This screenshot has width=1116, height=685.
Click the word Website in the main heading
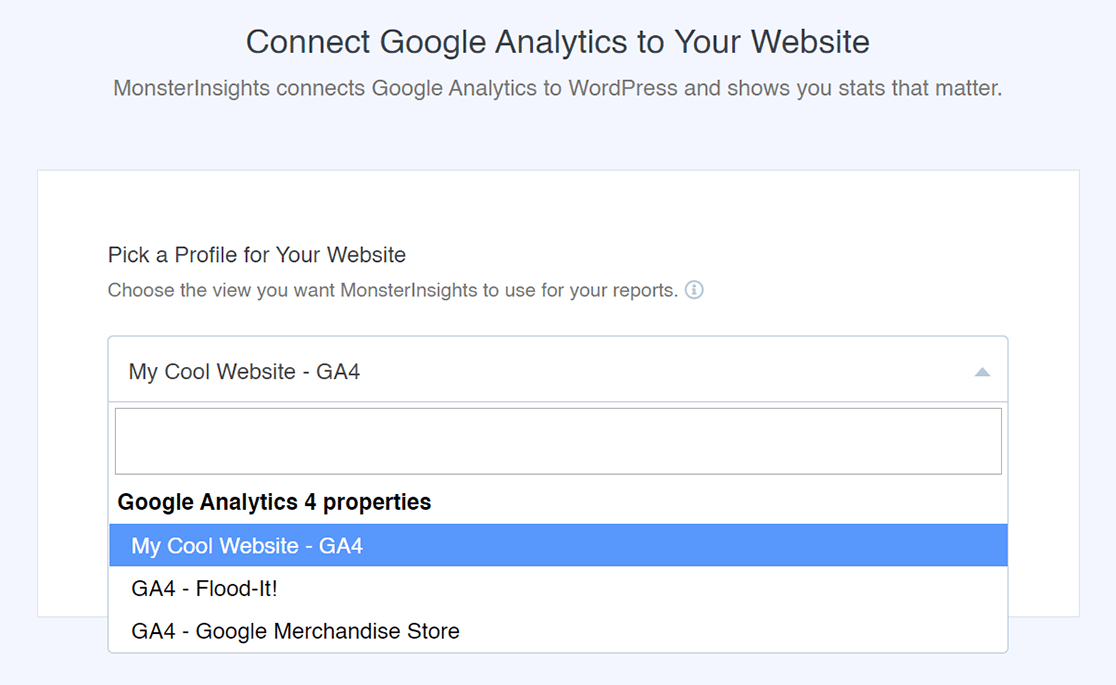coord(810,42)
